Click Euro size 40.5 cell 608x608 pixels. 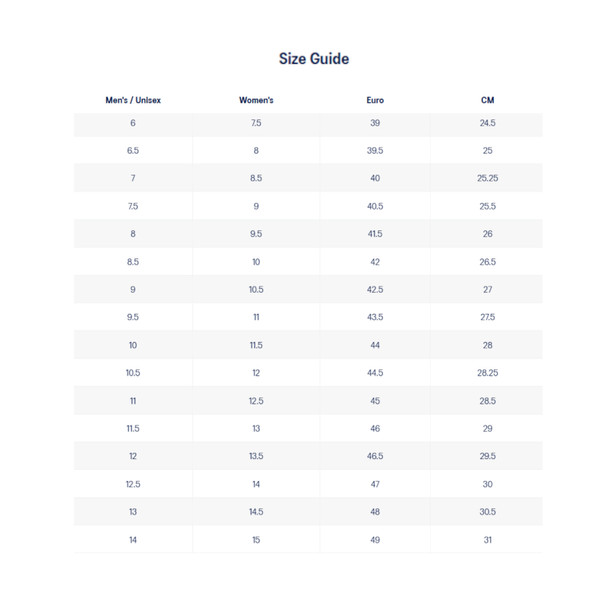375,206
